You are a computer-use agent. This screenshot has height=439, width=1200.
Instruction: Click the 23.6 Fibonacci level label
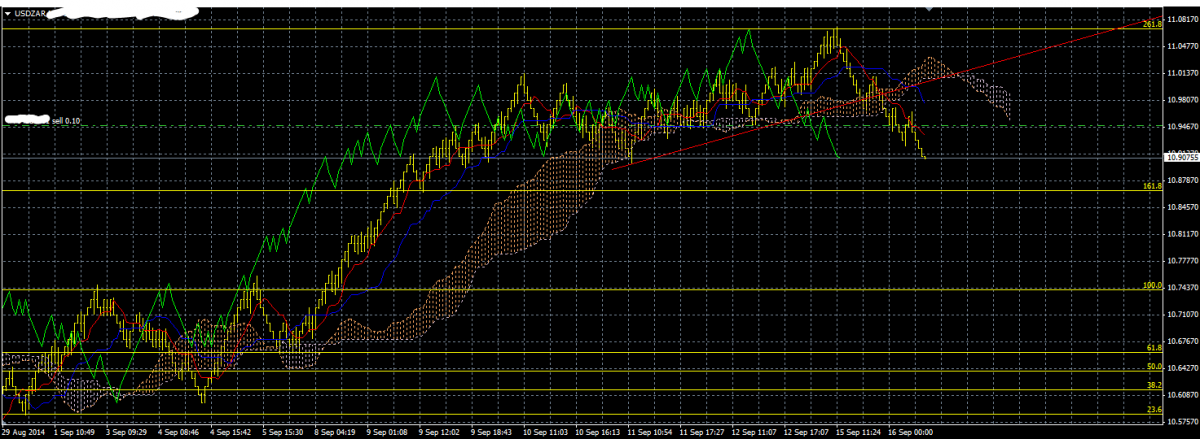[x=1154, y=409]
